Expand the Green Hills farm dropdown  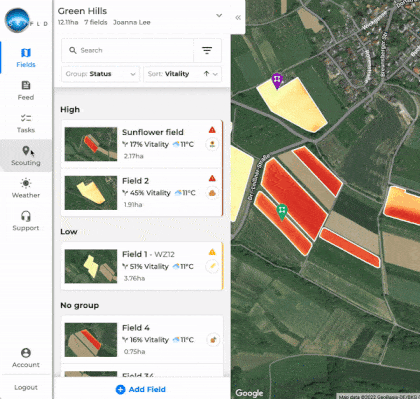tap(219, 16)
